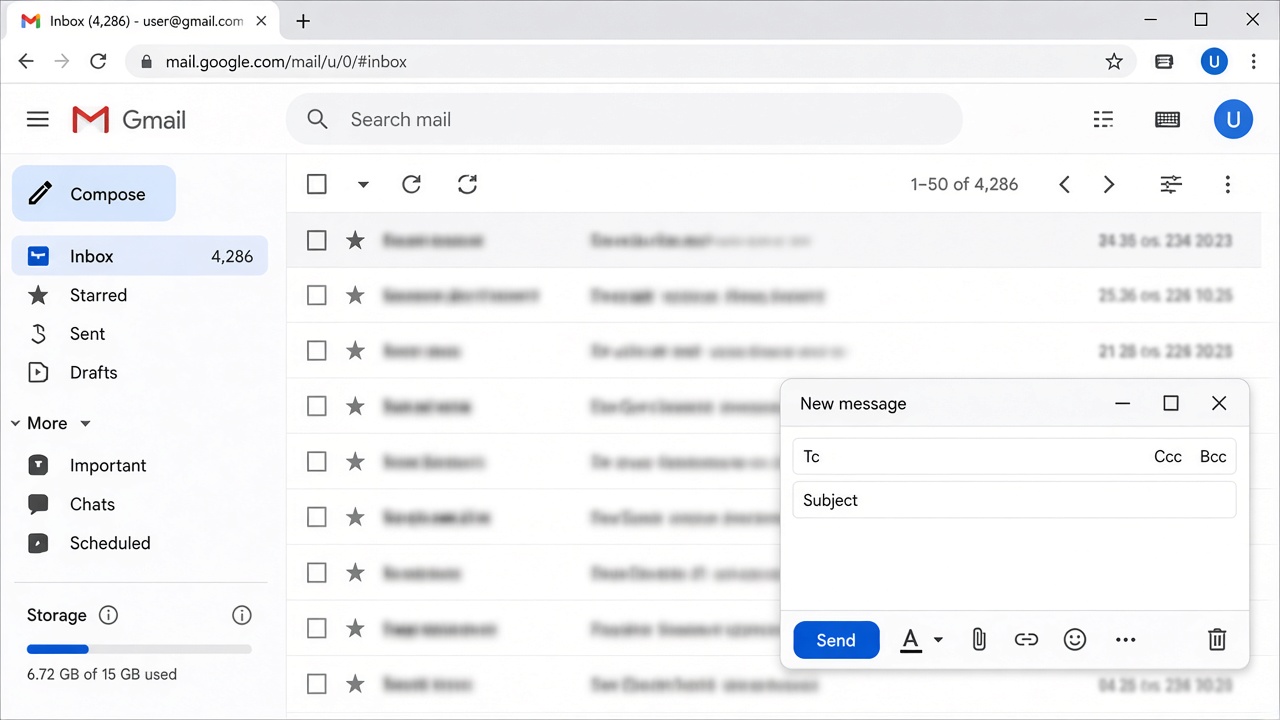Viewport: 1280px width, 720px height.
Task: Open the keyboard input tools icon
Action: click(1167, 120)
